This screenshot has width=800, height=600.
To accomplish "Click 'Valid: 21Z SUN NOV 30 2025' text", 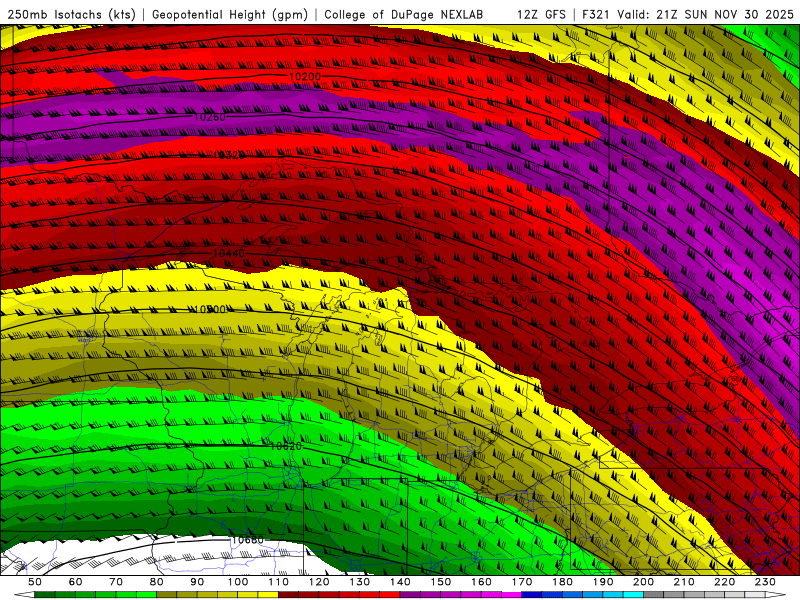I will (x=706, y=15).
